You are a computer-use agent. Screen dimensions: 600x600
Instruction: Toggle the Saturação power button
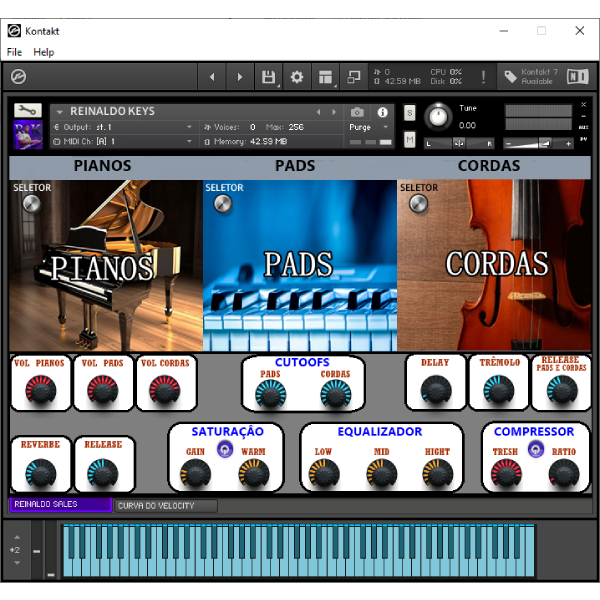click(225, 449)
